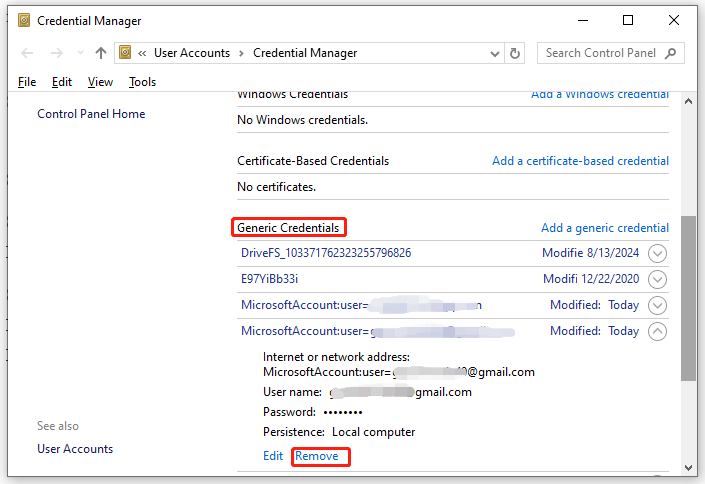Click the No Windows credentials text
Viewport: 705px width, 484px height.
tap(303, 120)
